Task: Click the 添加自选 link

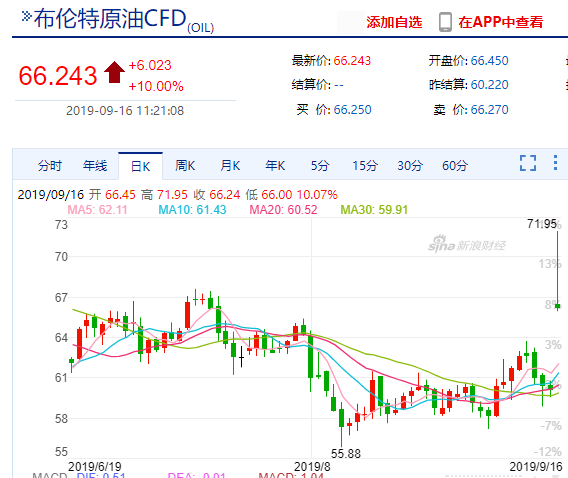Action: click(x=394, y=22)
